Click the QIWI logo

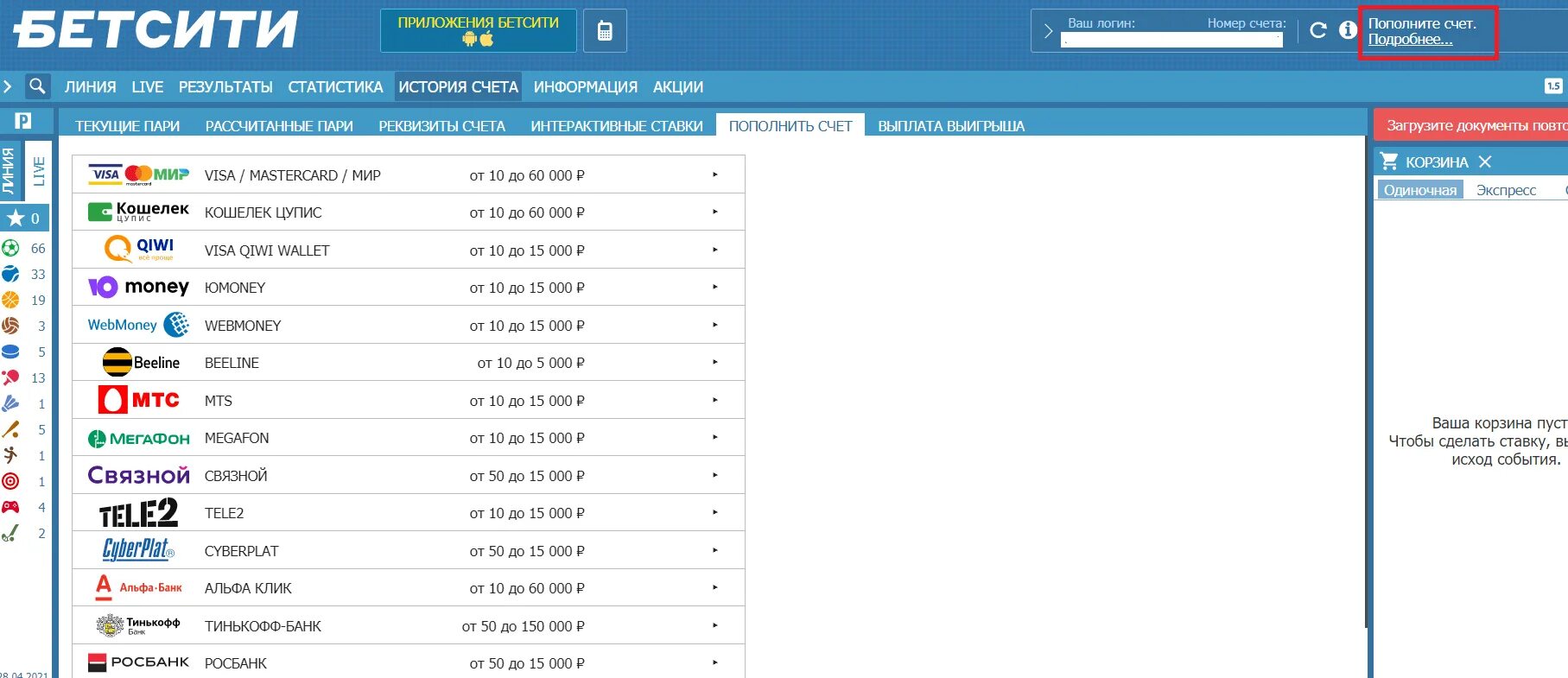pos(138,250)
